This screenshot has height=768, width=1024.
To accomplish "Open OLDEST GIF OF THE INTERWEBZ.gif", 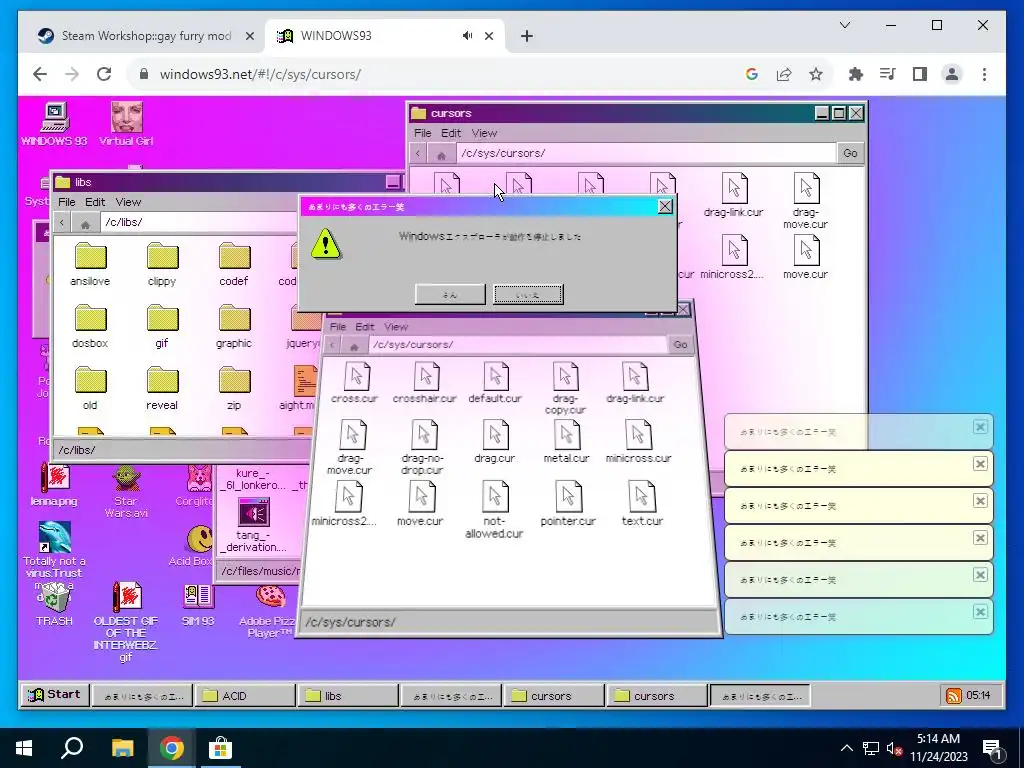I will click(126, 622).
